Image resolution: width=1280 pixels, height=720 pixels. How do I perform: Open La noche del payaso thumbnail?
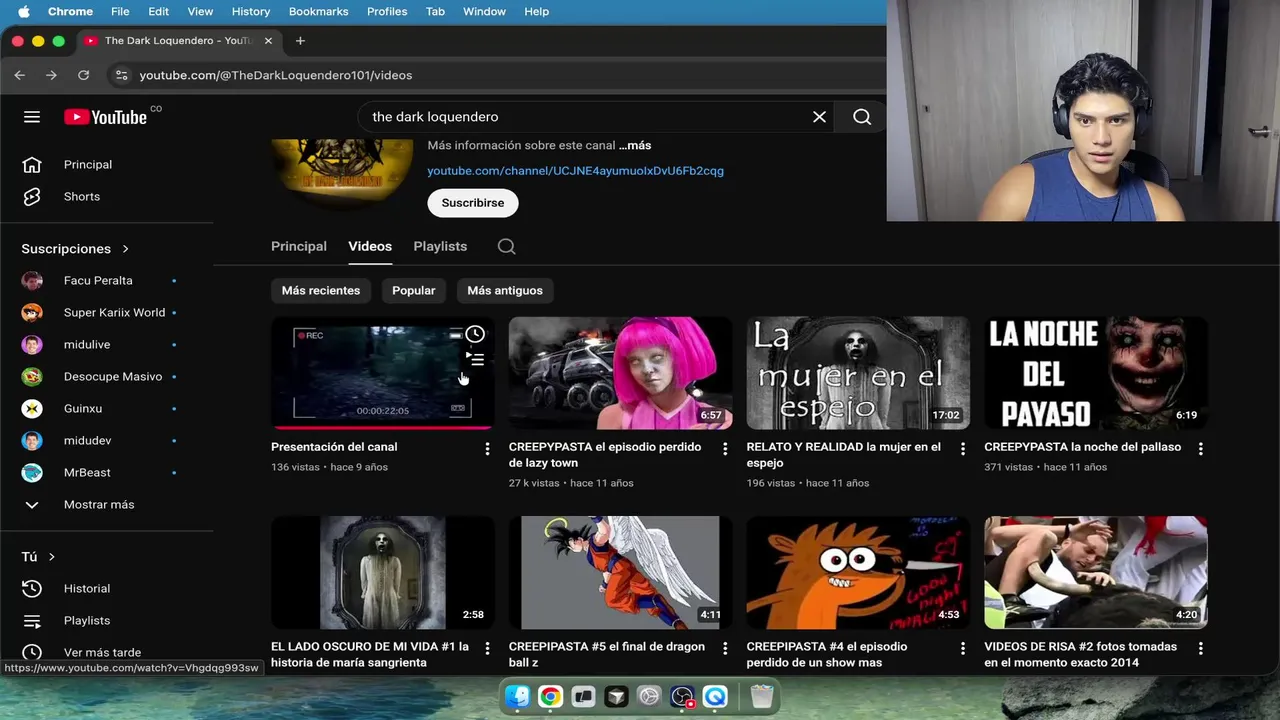[x=1096, y=373]
